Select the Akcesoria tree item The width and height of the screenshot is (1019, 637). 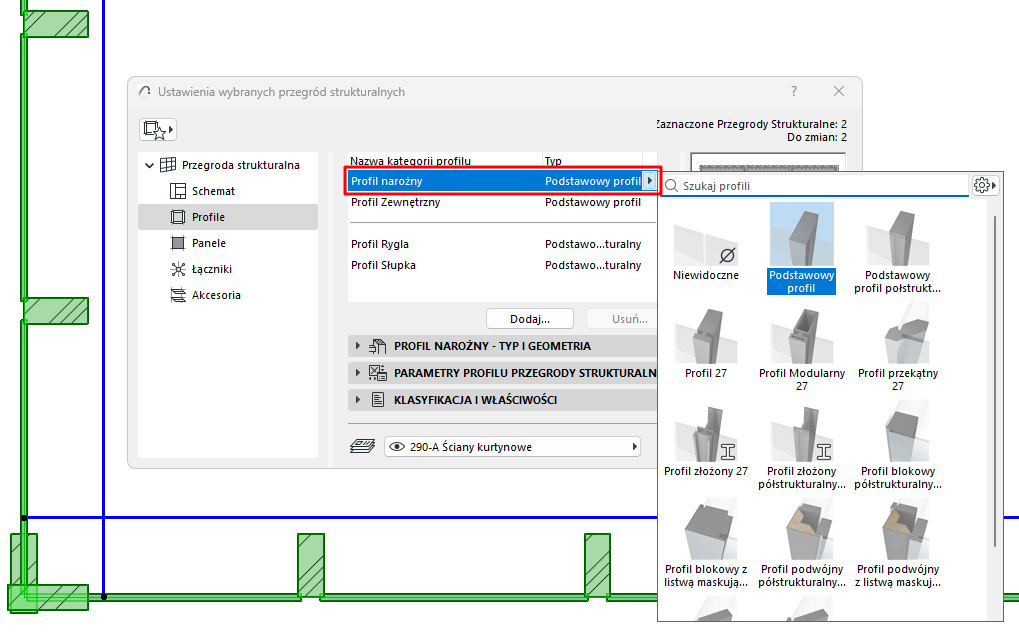pos(216,295)
